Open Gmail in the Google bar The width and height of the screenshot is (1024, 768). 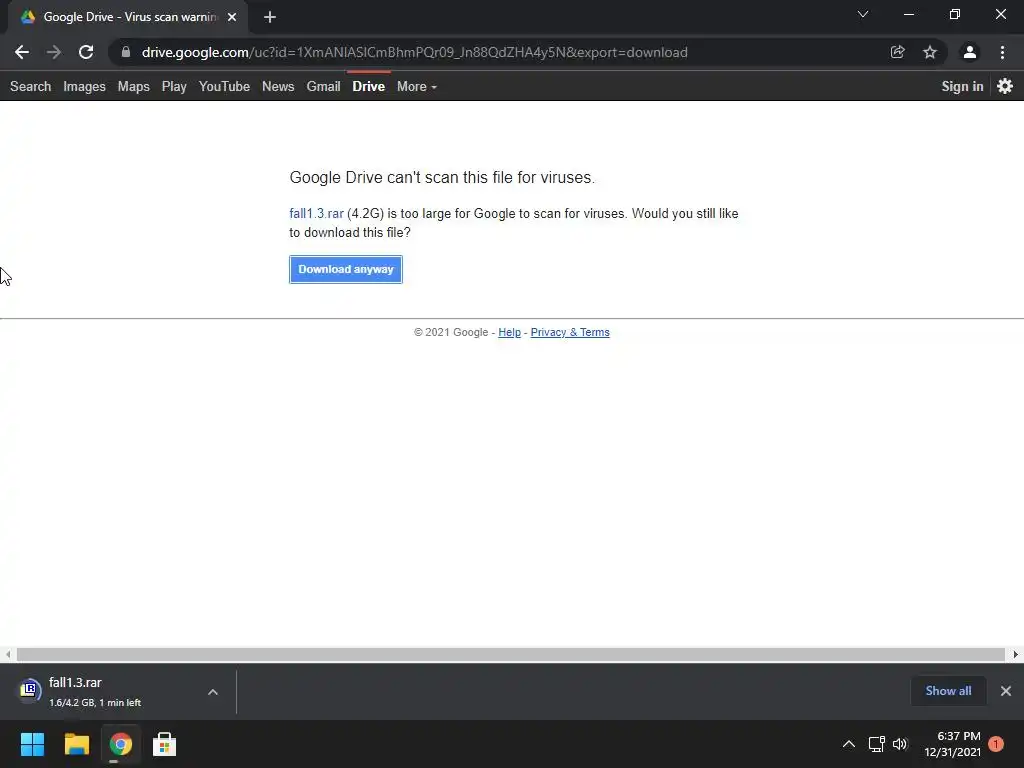point(324,86)
